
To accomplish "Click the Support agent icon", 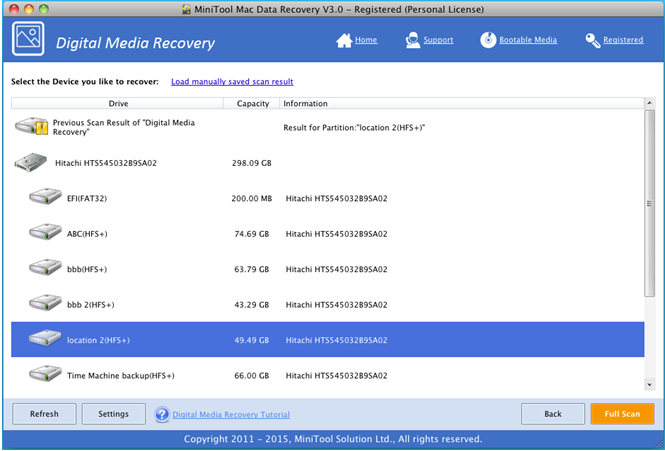I will pos(413,40).
